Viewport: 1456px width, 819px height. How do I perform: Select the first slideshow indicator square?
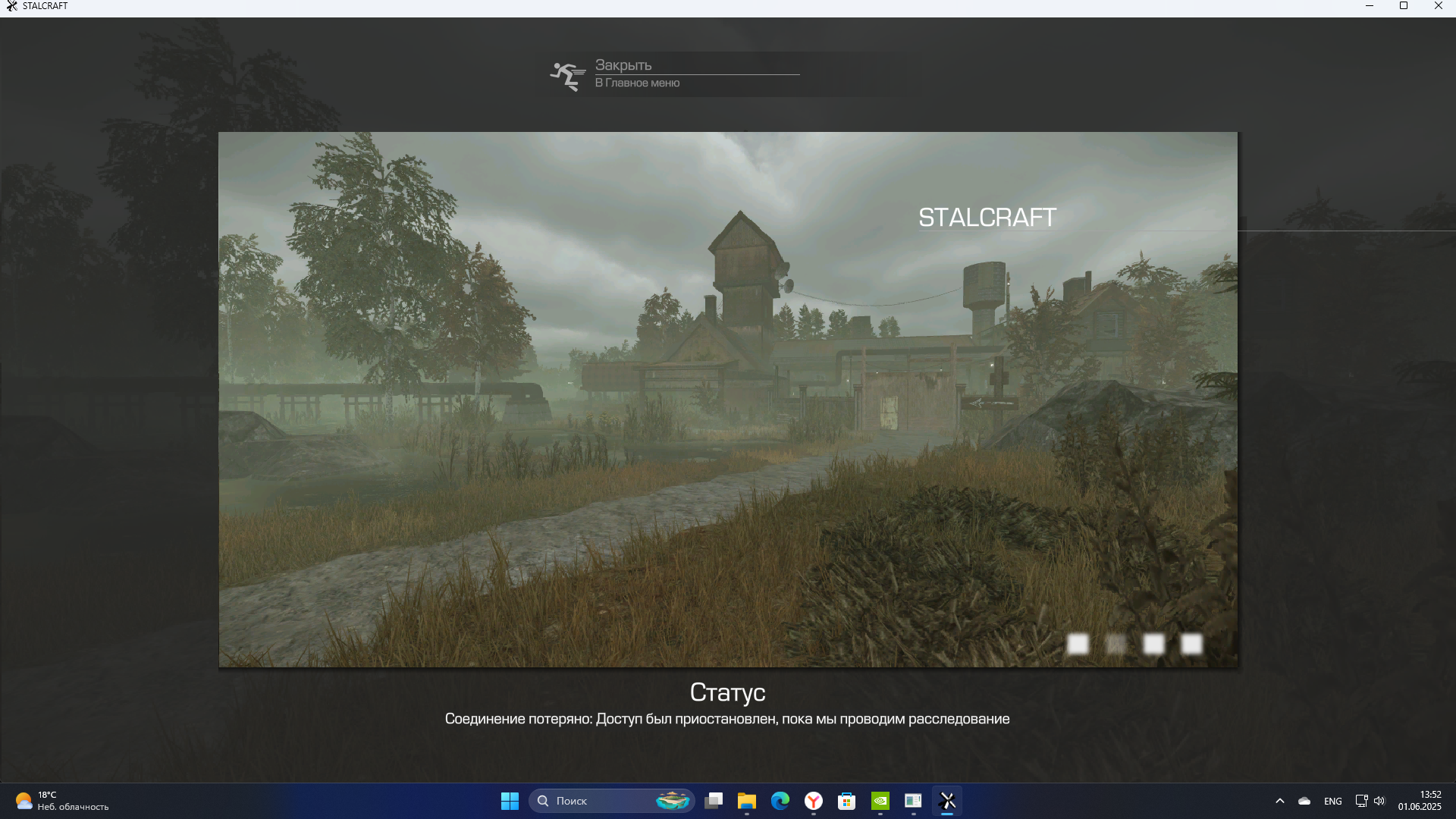[x=1078, y=644]
